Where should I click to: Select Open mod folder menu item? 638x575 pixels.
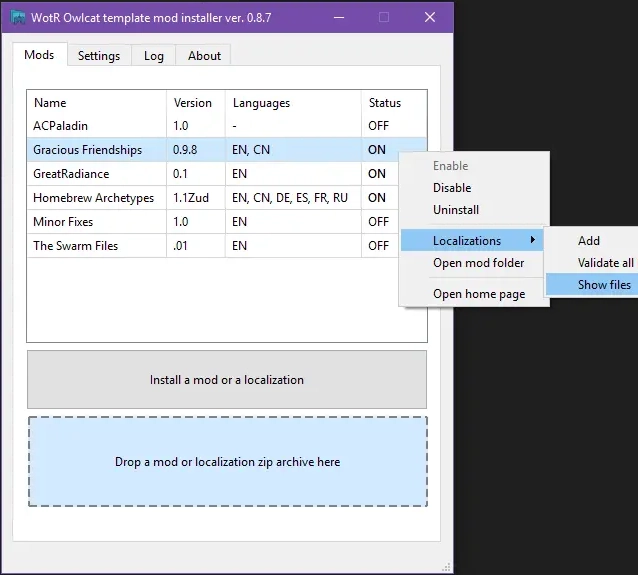coord(478,263)
